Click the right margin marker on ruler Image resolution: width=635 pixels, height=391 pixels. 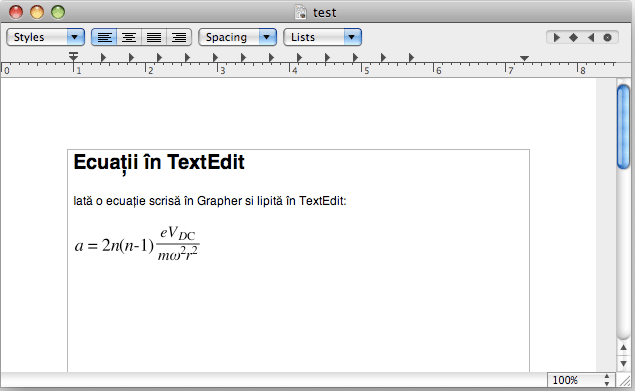(524, 58)
